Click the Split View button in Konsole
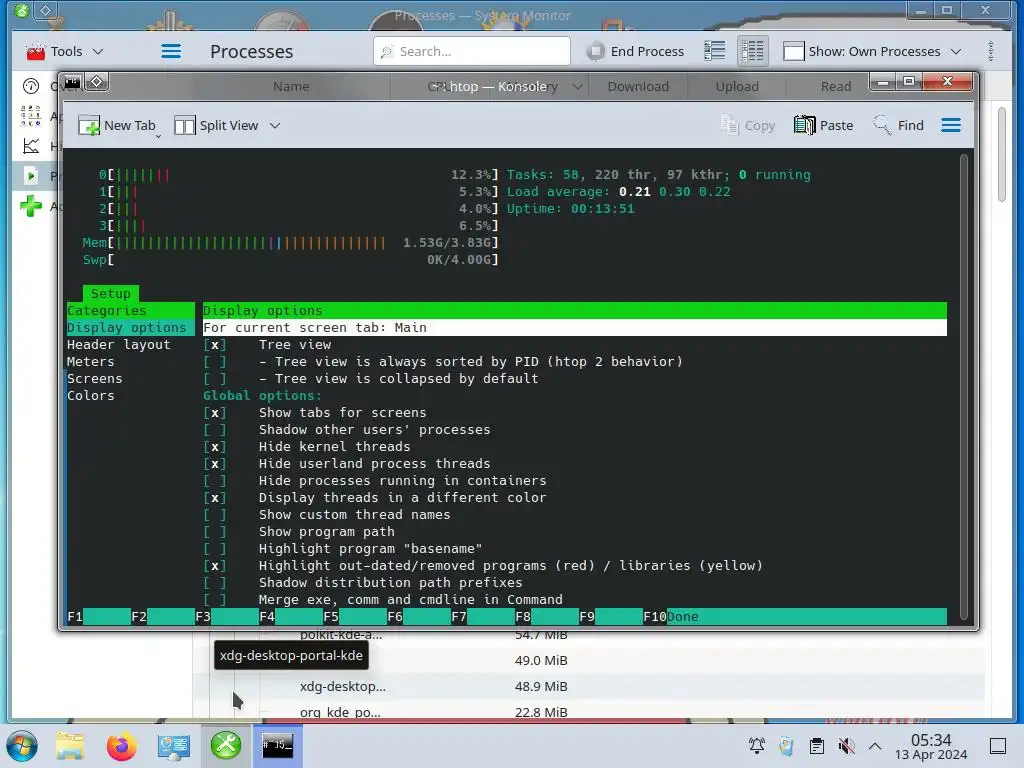This screenshot has height=768, width=1024. [217, 125]
